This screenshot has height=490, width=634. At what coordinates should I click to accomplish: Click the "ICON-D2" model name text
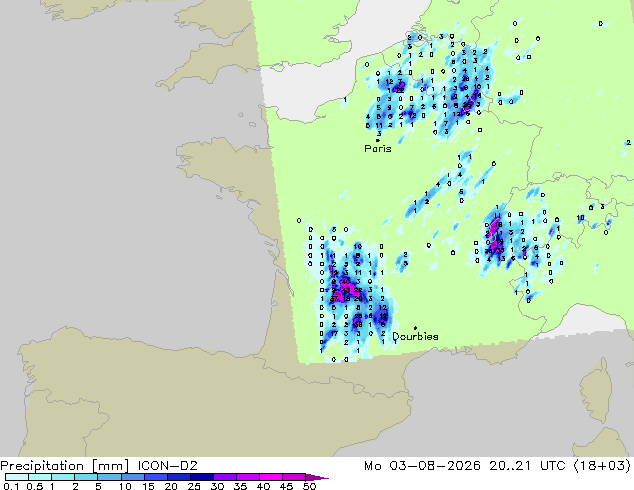click(x=168, y=466)
